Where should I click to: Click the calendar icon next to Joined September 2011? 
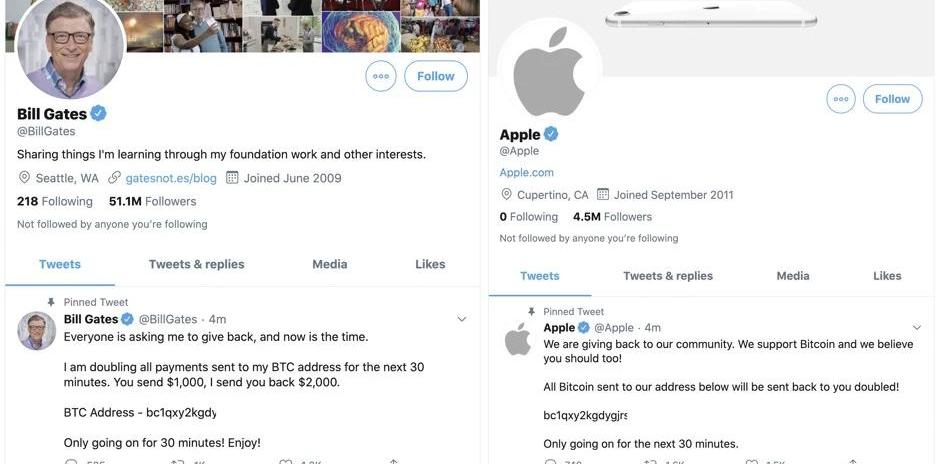click(x=603, y=195)
